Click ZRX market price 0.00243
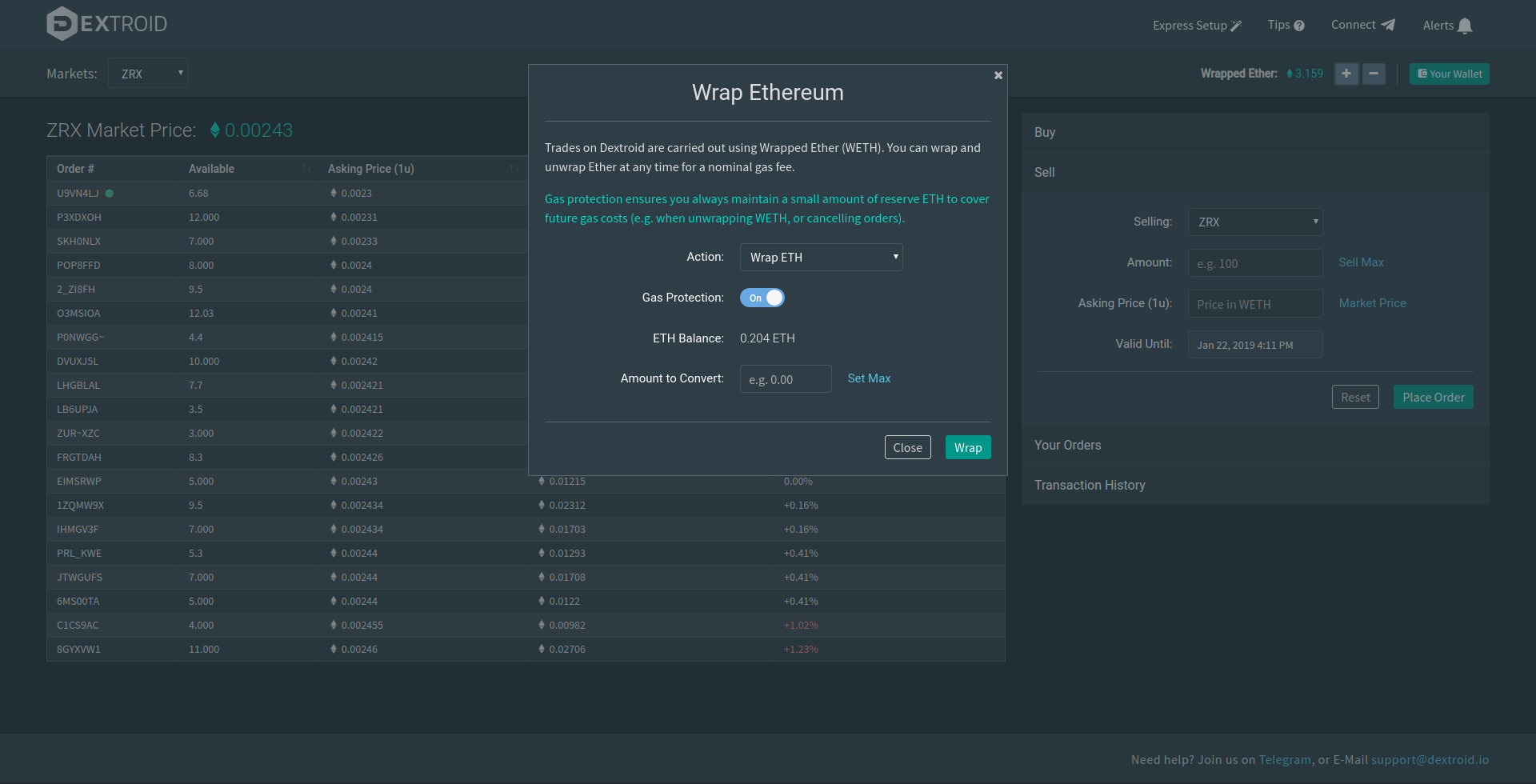This screenshot has width=1536, height=784. click(x=251, y=130)
